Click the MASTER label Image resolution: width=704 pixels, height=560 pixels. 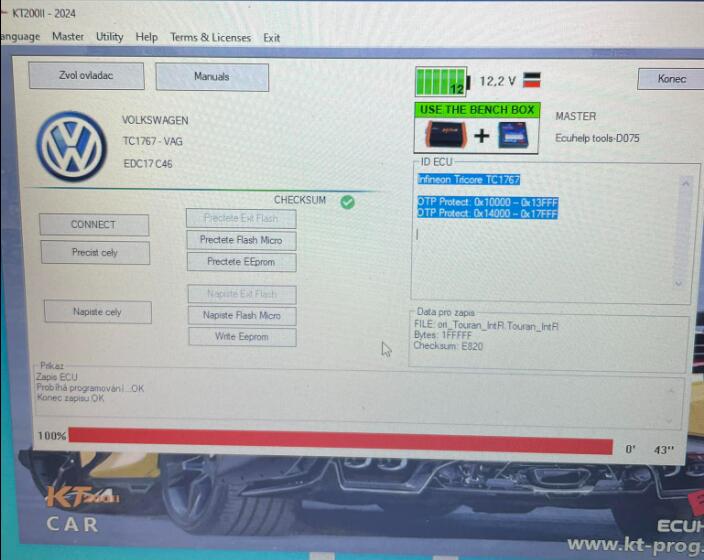pyautogui.click(x=576, y=116)
